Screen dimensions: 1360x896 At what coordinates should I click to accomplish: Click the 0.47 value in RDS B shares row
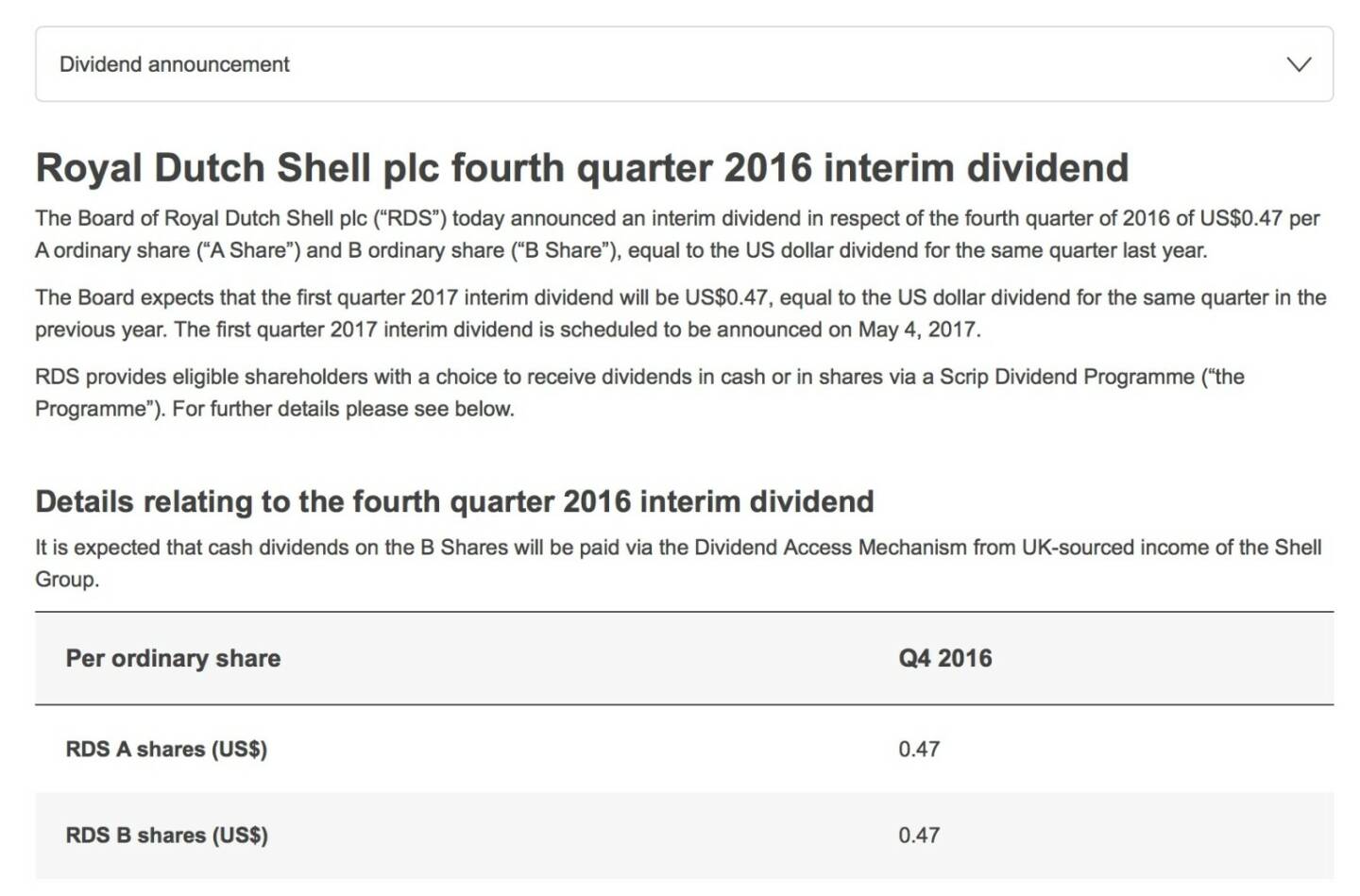tap(919, 836)
